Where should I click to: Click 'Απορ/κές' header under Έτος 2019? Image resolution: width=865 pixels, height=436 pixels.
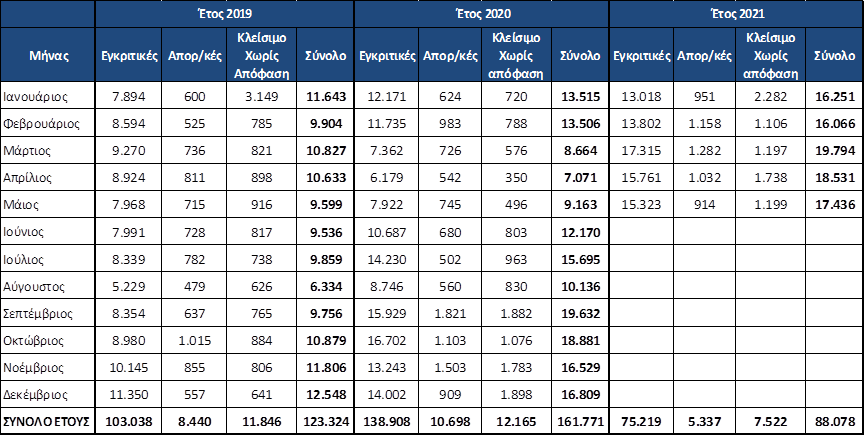point(194,56)
